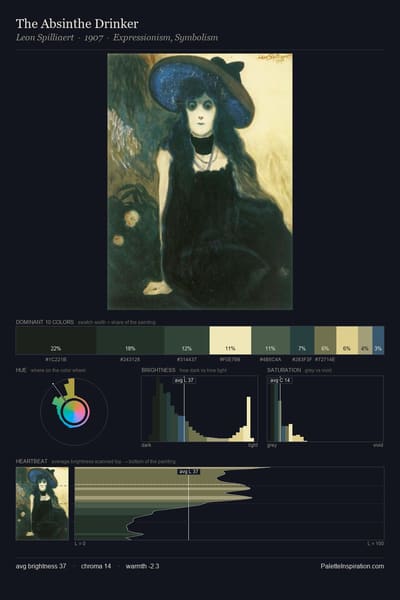This screenshot has width=400, height=600.
Task: Pick the olive 6% swatch
Action: point(325,340)
